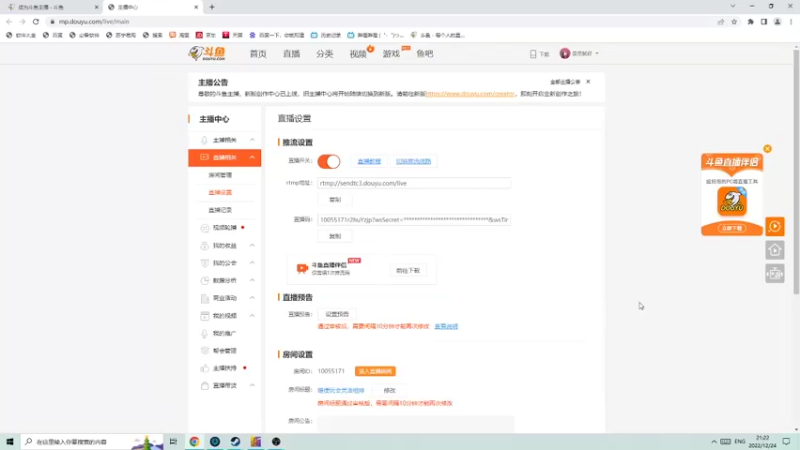800x450 pixels.
Task: Copy the stream key with its copy button
Action: point(335,236)
